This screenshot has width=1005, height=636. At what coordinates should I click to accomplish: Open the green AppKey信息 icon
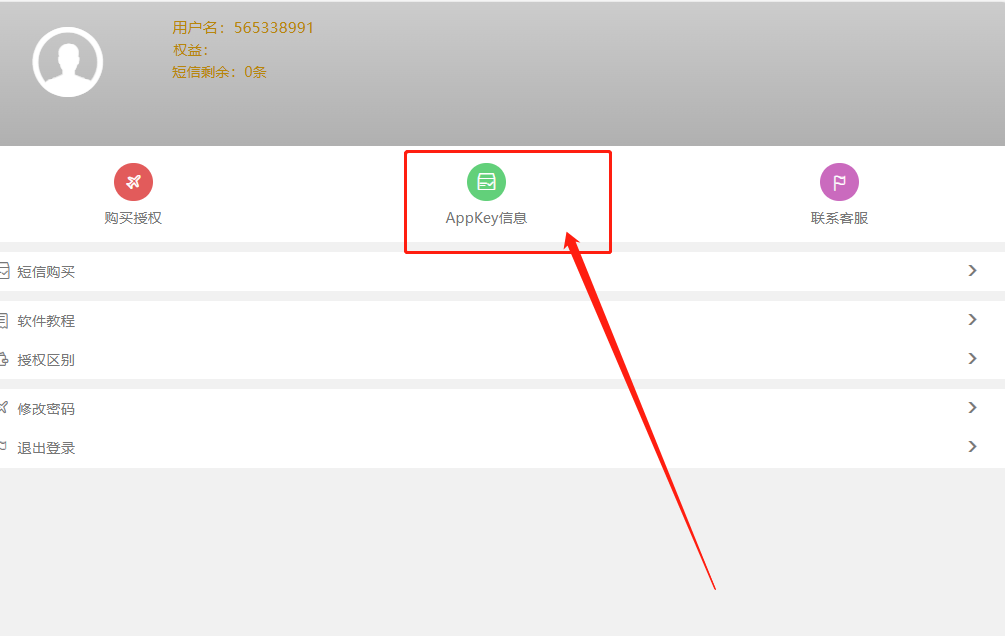click(486, 182)
